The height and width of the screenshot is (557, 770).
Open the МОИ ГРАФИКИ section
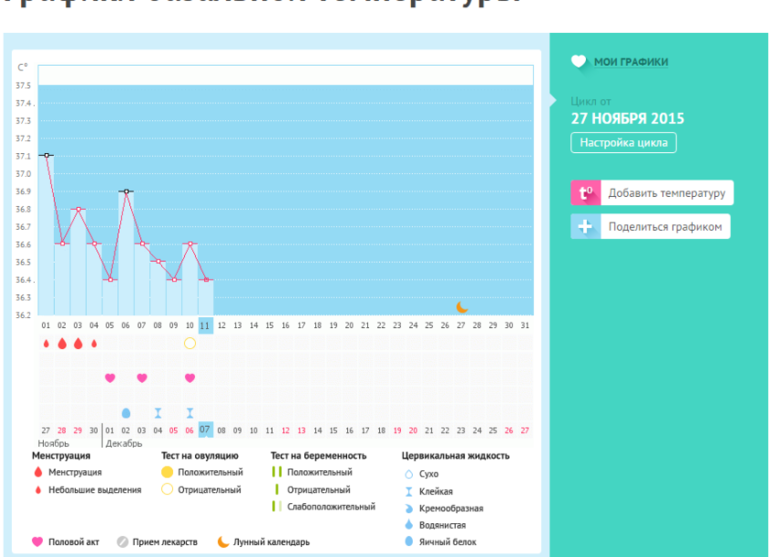631,62
